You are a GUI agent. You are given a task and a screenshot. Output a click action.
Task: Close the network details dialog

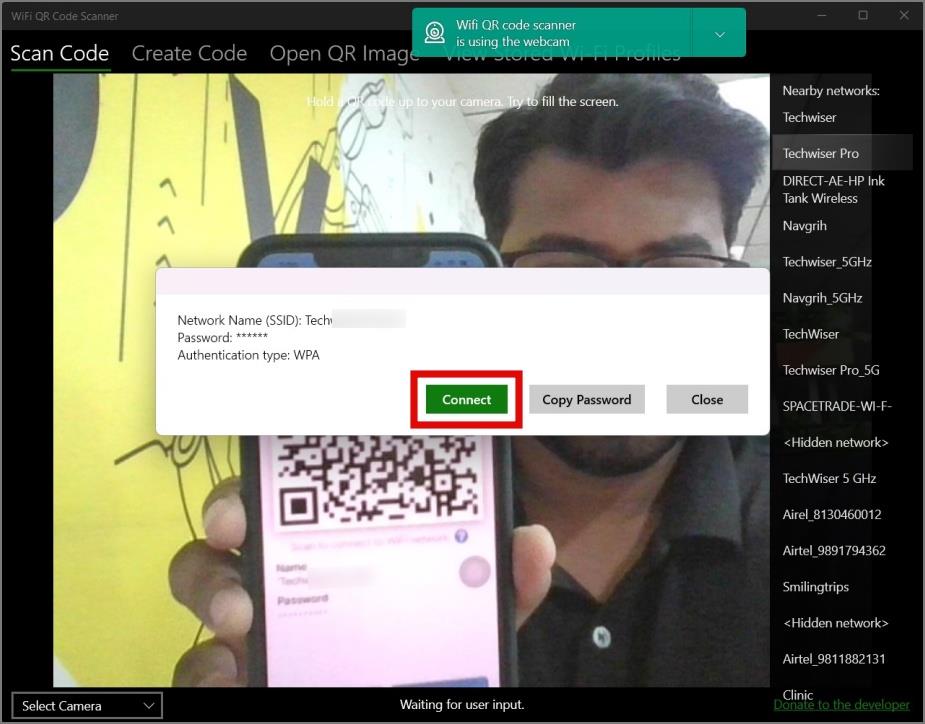coord(707,399)
